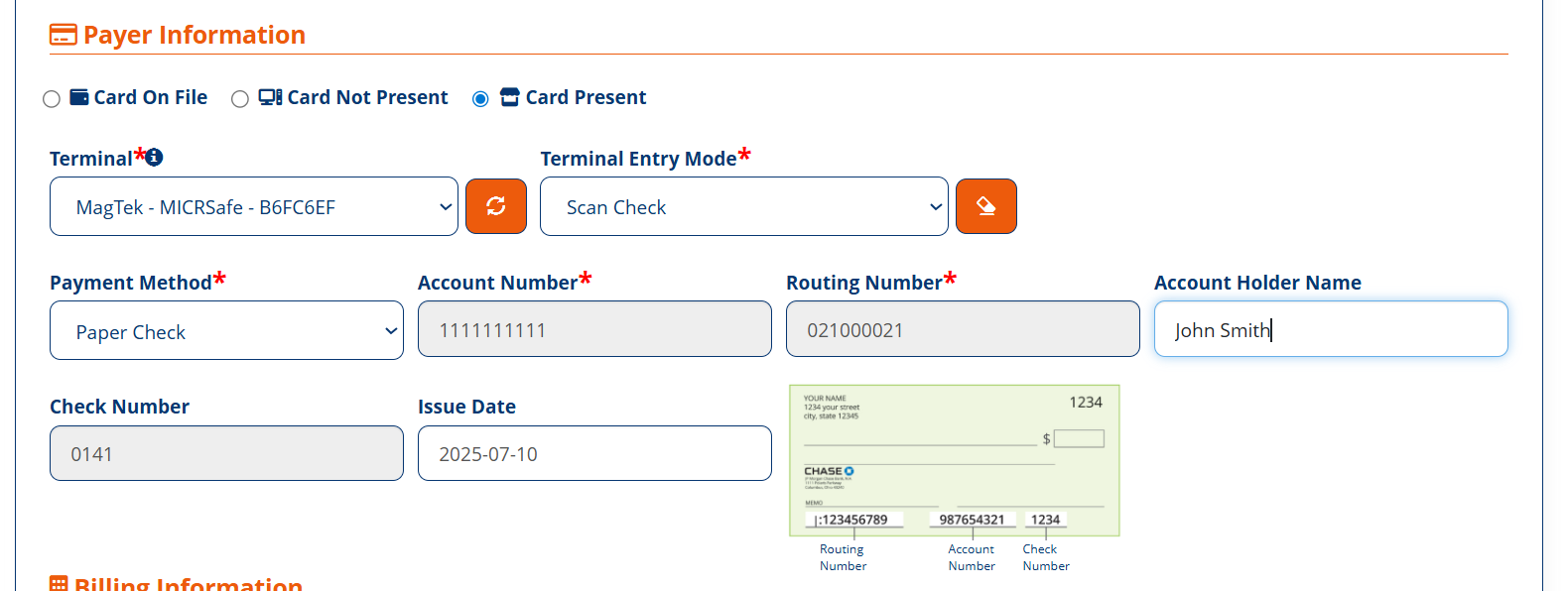
Task: Choose the Card Not Present radio option
Action: click(240, 99)
